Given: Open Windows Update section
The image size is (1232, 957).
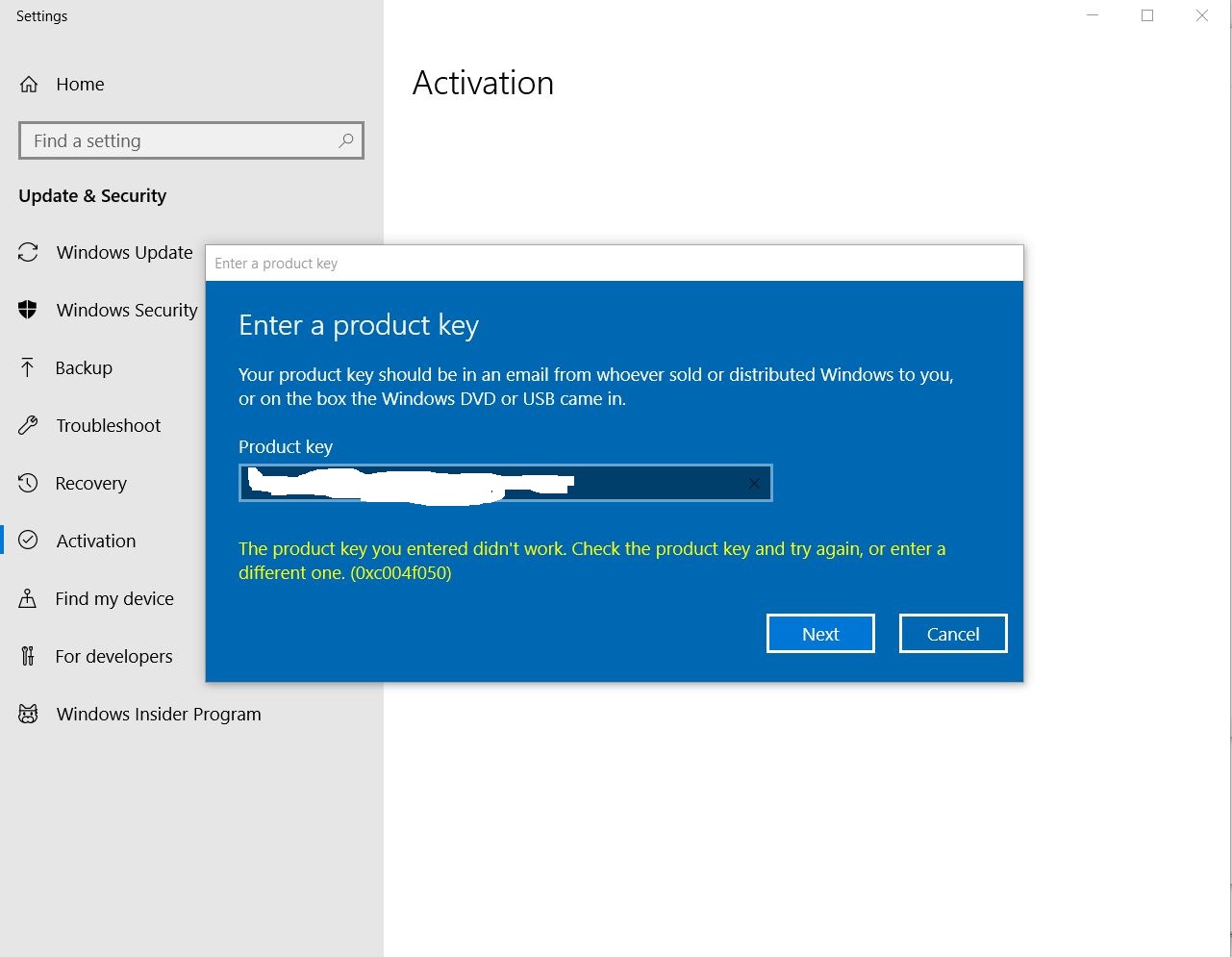Looking at the screenshot, I should pos(124,252).
